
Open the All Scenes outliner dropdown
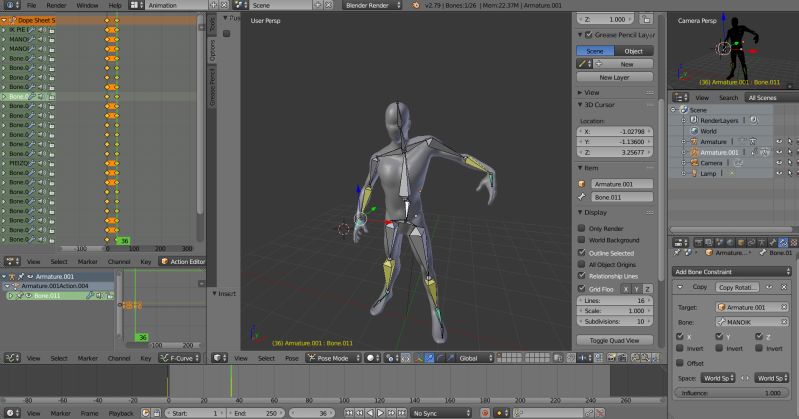(x=770, y=97)
